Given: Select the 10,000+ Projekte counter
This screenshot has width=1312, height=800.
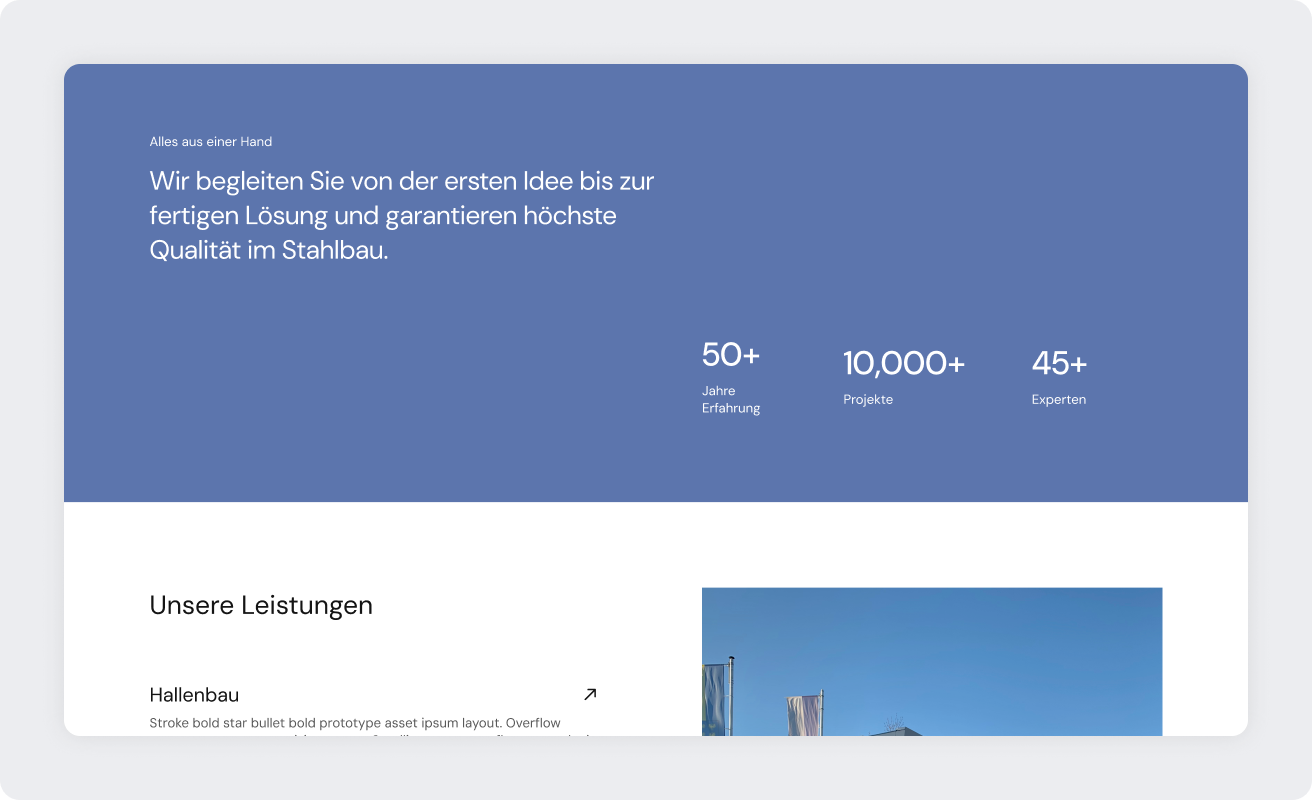Looking at the screenshot, I should pyautogui.click(x=903, y=375).
